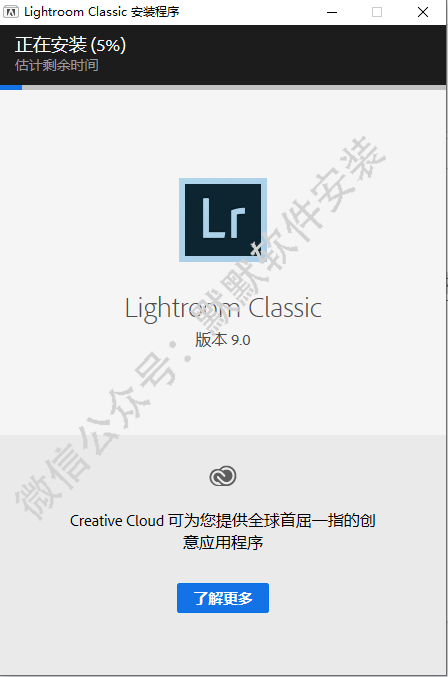448x677 pixels.
Task: Click the Creative Cloud logo icon
Action: (x=223, y=476)
